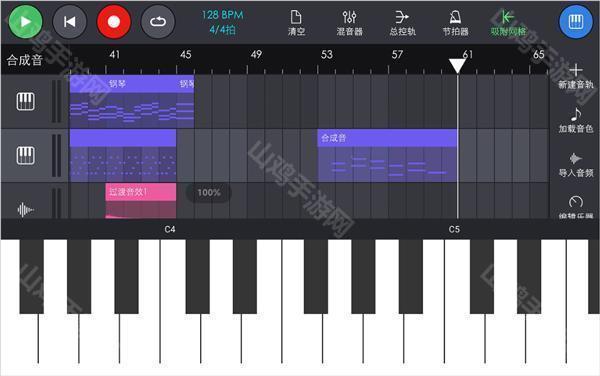Click the 100% volume badge
Image resolution: width=600 pixels, height=376 pixels.
tap(209, 192)
